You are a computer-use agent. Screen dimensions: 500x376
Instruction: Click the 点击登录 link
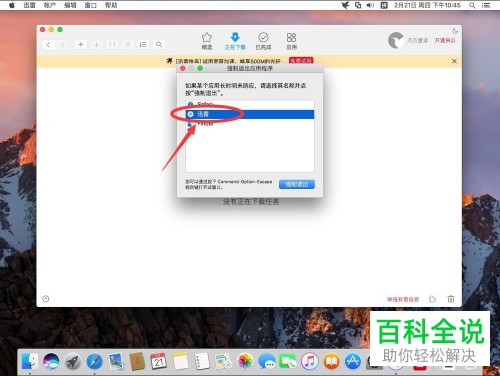(418, 40)
